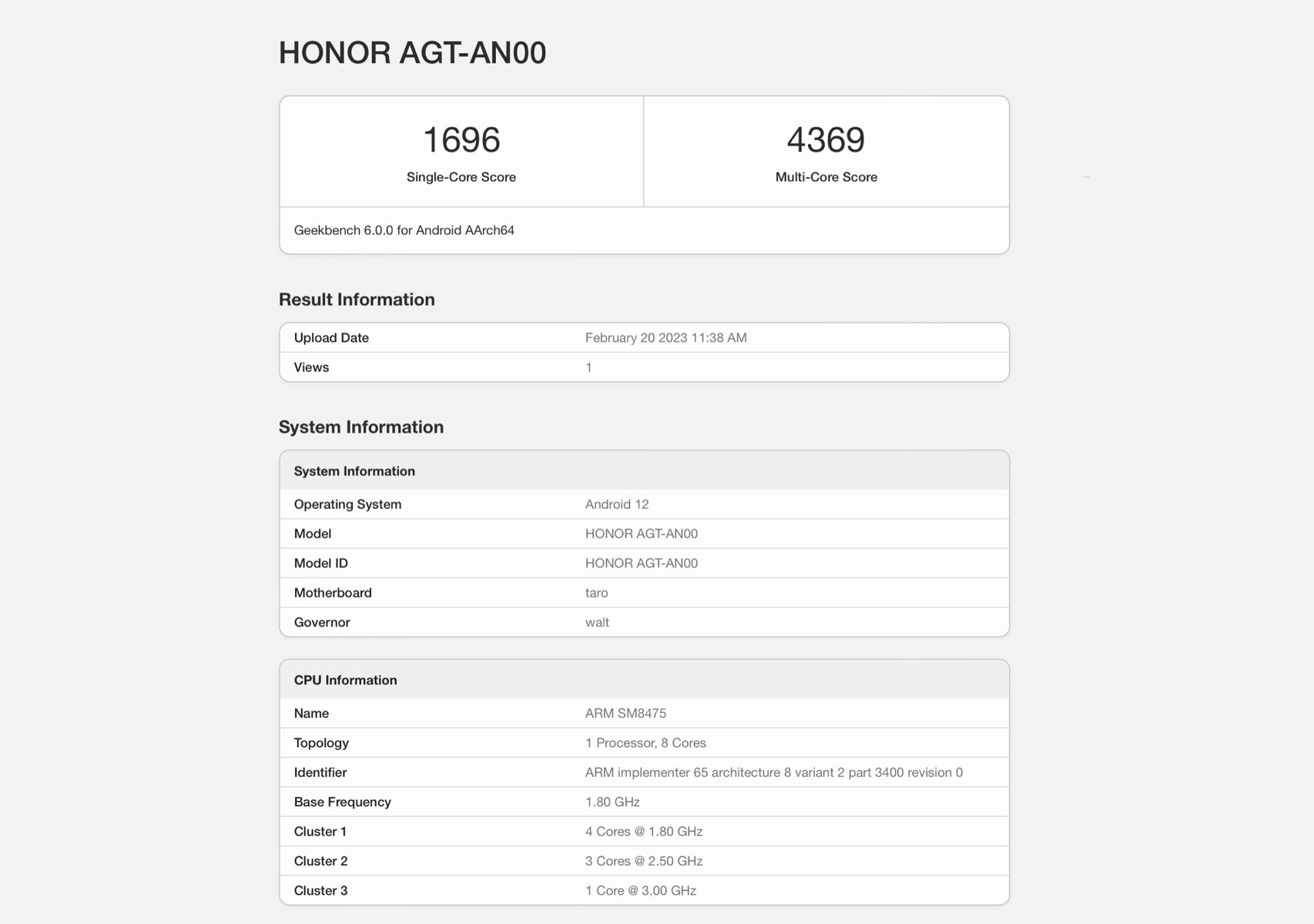Click the Base Frequency row label
This screenshot has width=1314, height=924.
342,802
